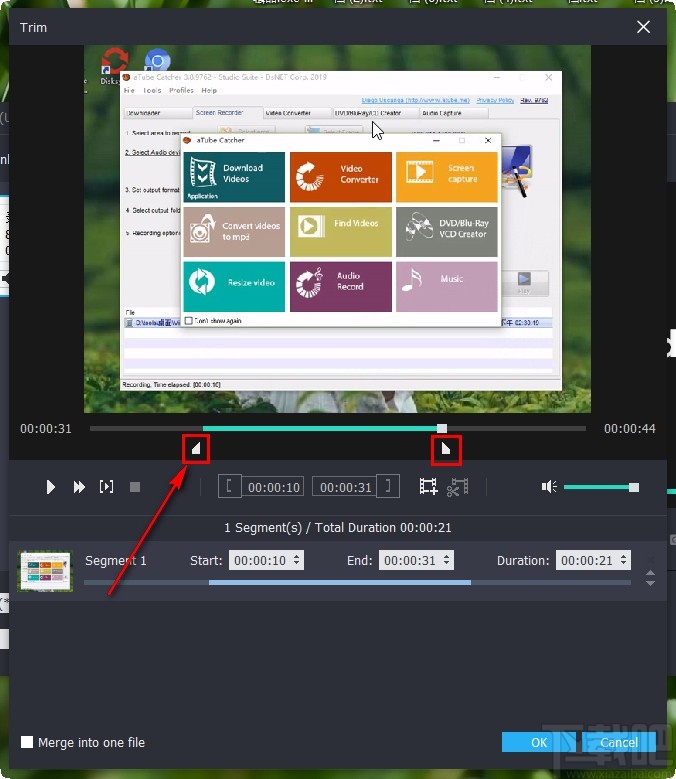Click the fast-forward double-arrow button
Image resolution: width=676 pixels, height=779 pixels.
79,487
